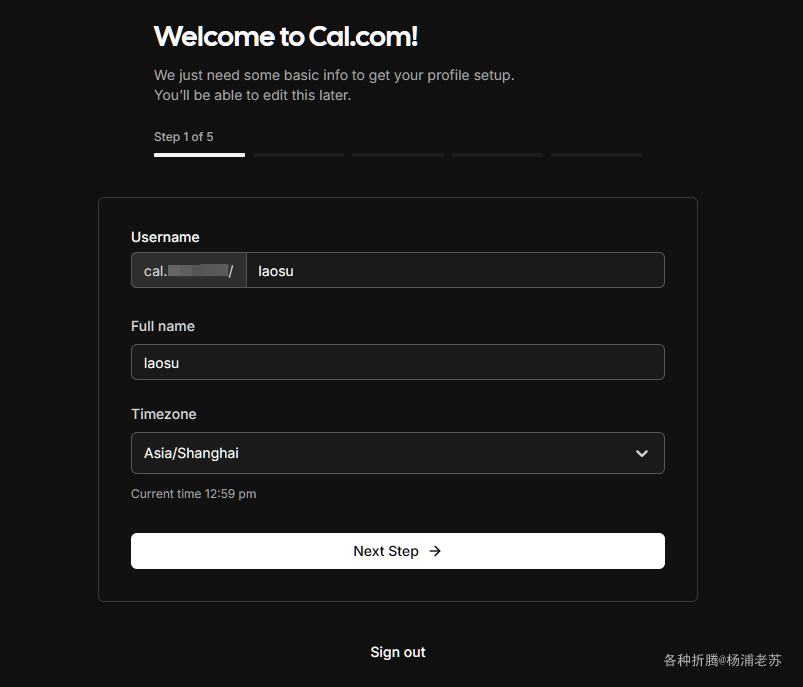
Task: Click the arrow icon in Next Step
Action: click(435, 551)
